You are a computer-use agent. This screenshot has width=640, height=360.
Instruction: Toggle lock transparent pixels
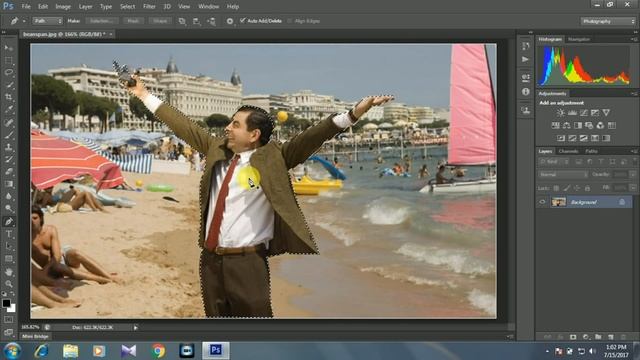(556, 188)
